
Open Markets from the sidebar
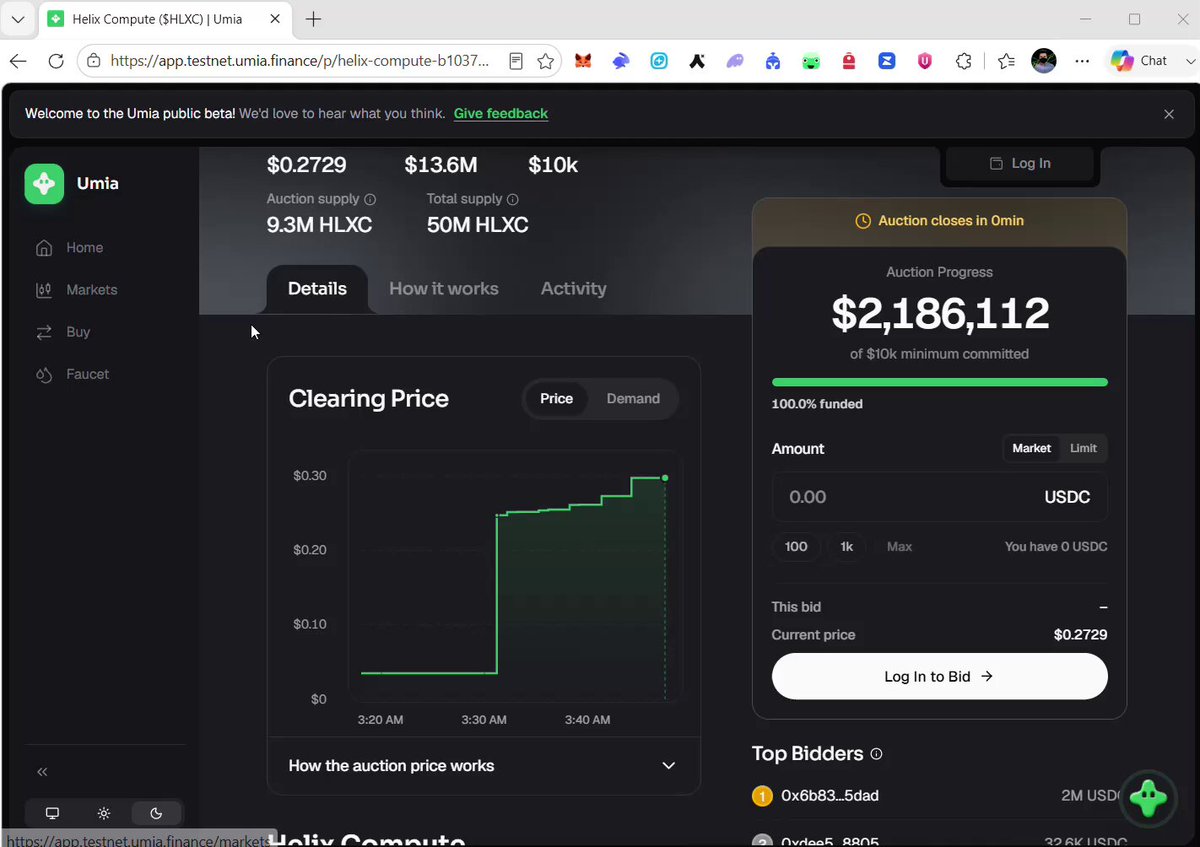click(x=76, y=290)
